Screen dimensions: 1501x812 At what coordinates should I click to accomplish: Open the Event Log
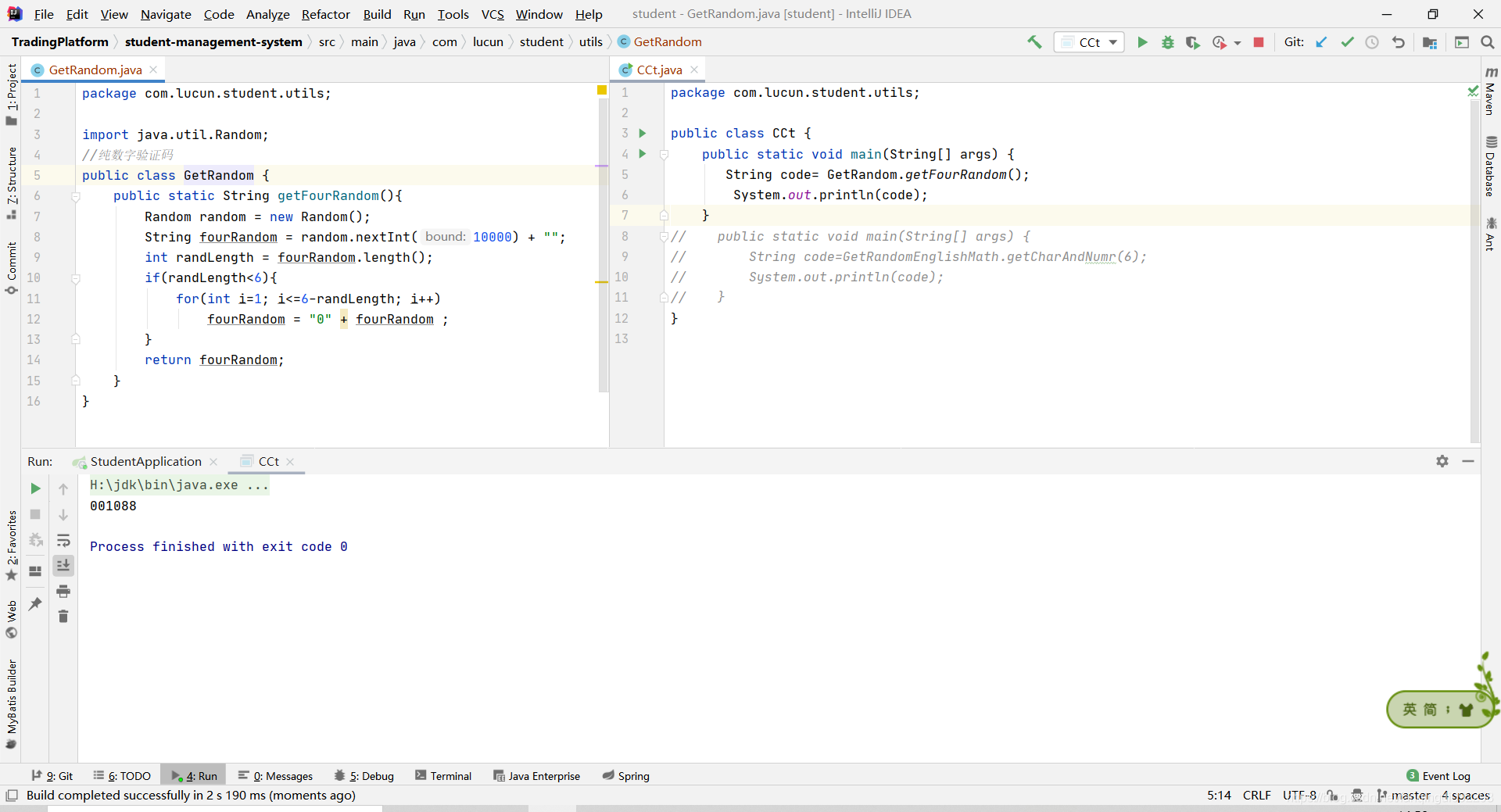[1438, 775]
